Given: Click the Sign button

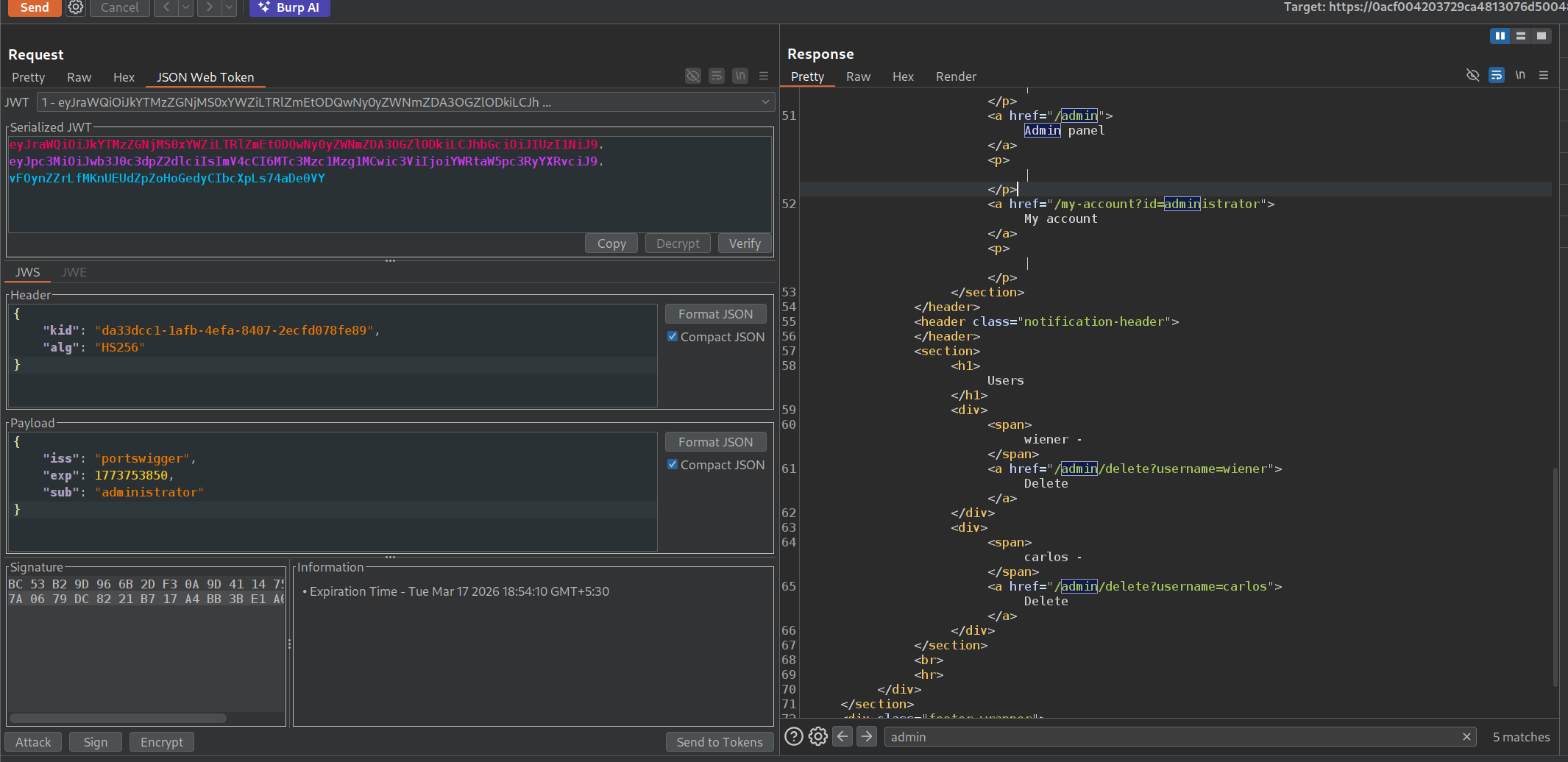Looking at the screenshot, I should [x=96, y=742].
